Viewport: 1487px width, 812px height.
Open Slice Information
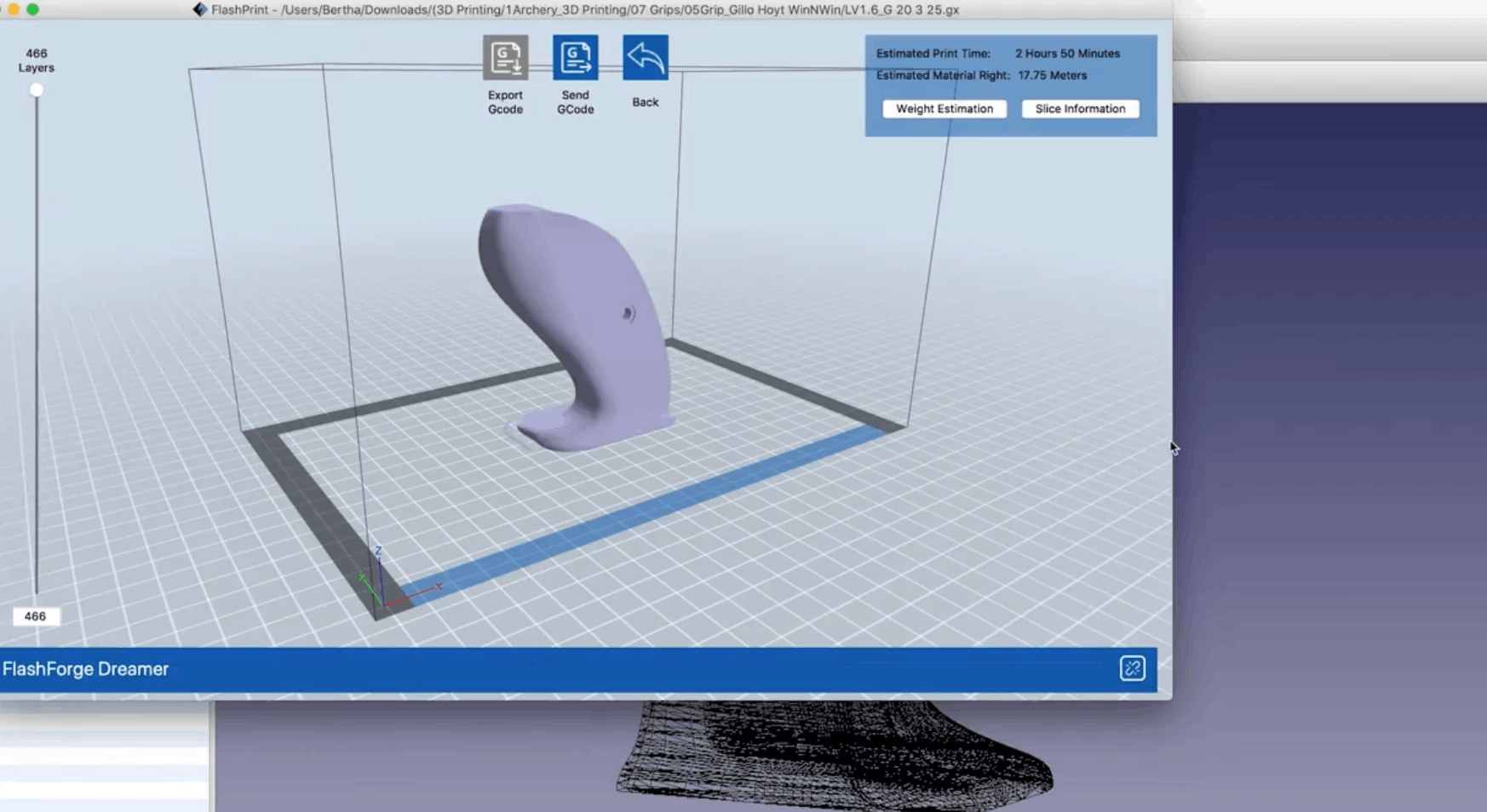[1080, 109]
